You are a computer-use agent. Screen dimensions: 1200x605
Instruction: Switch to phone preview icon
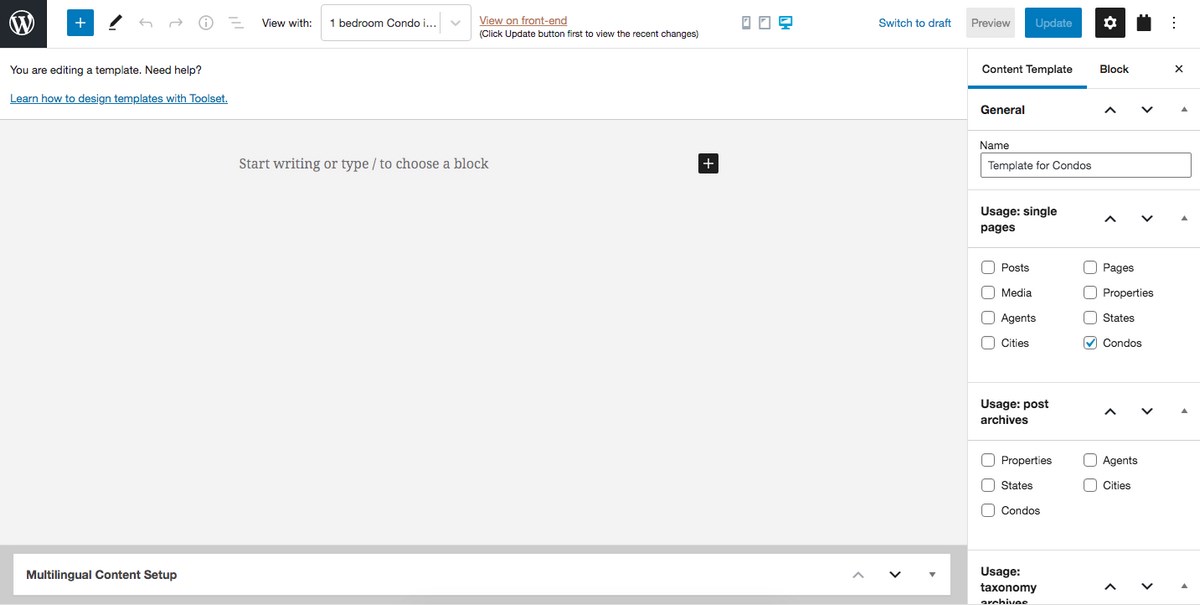coord(746,23)
